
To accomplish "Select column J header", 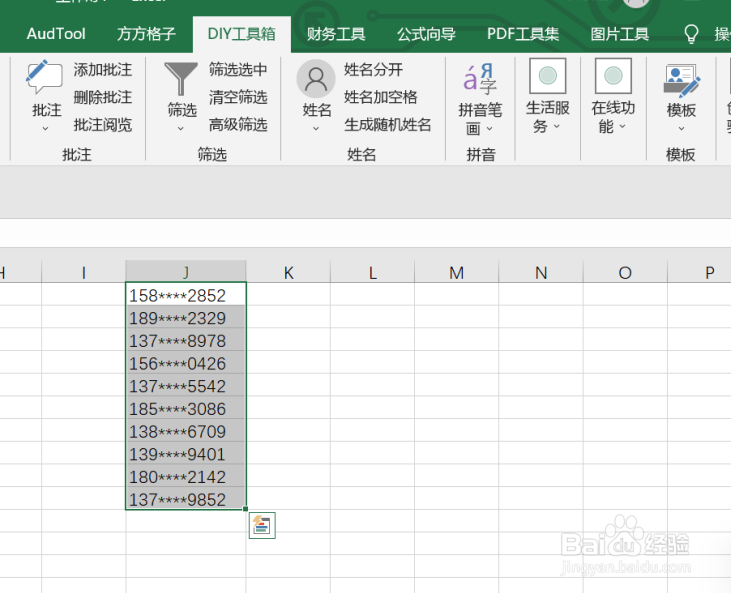I will coord(186,272).
